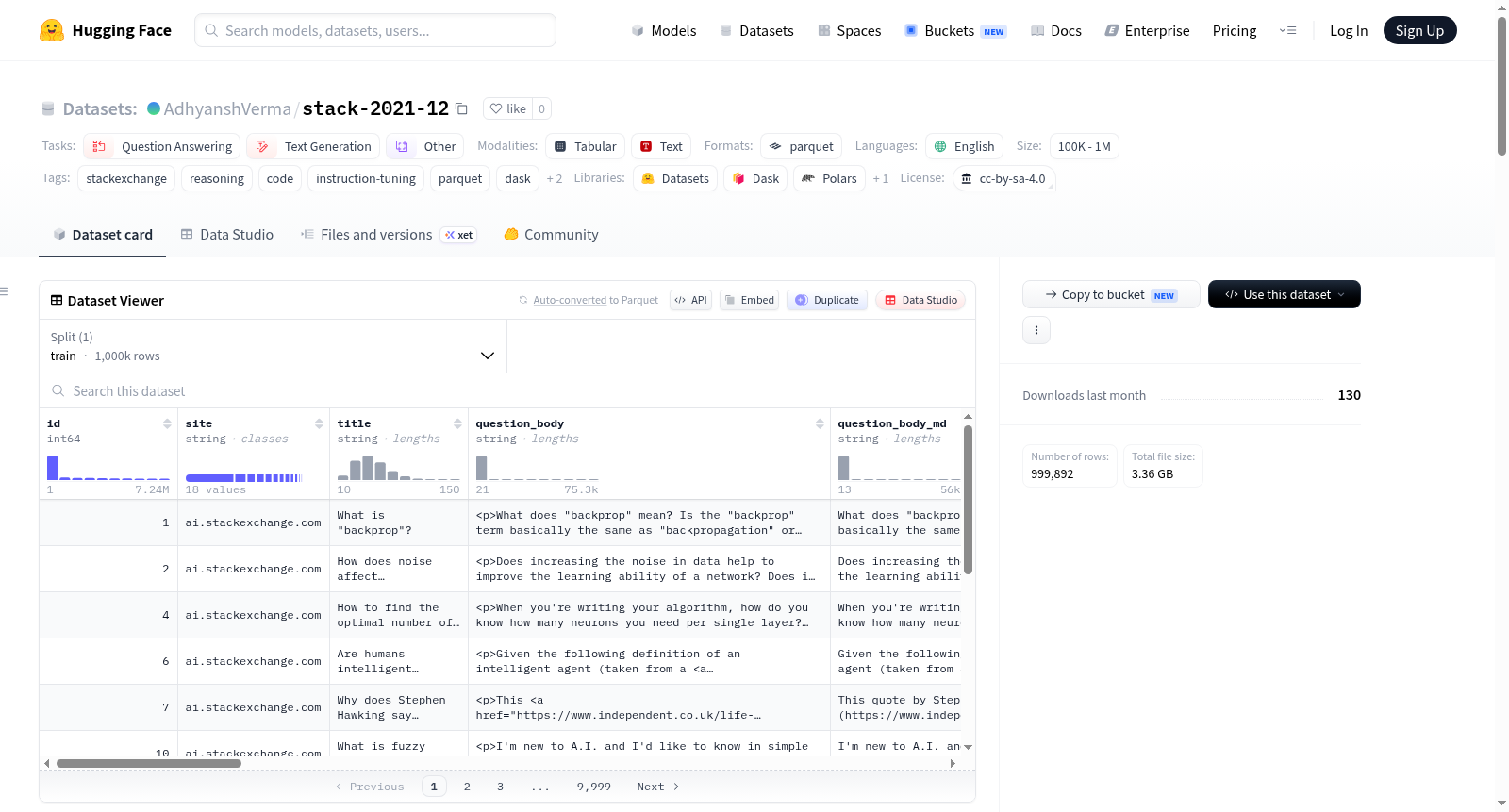Select the instruction-tuning tag
Screen dimensions: 1509x812
pos(366,178)
